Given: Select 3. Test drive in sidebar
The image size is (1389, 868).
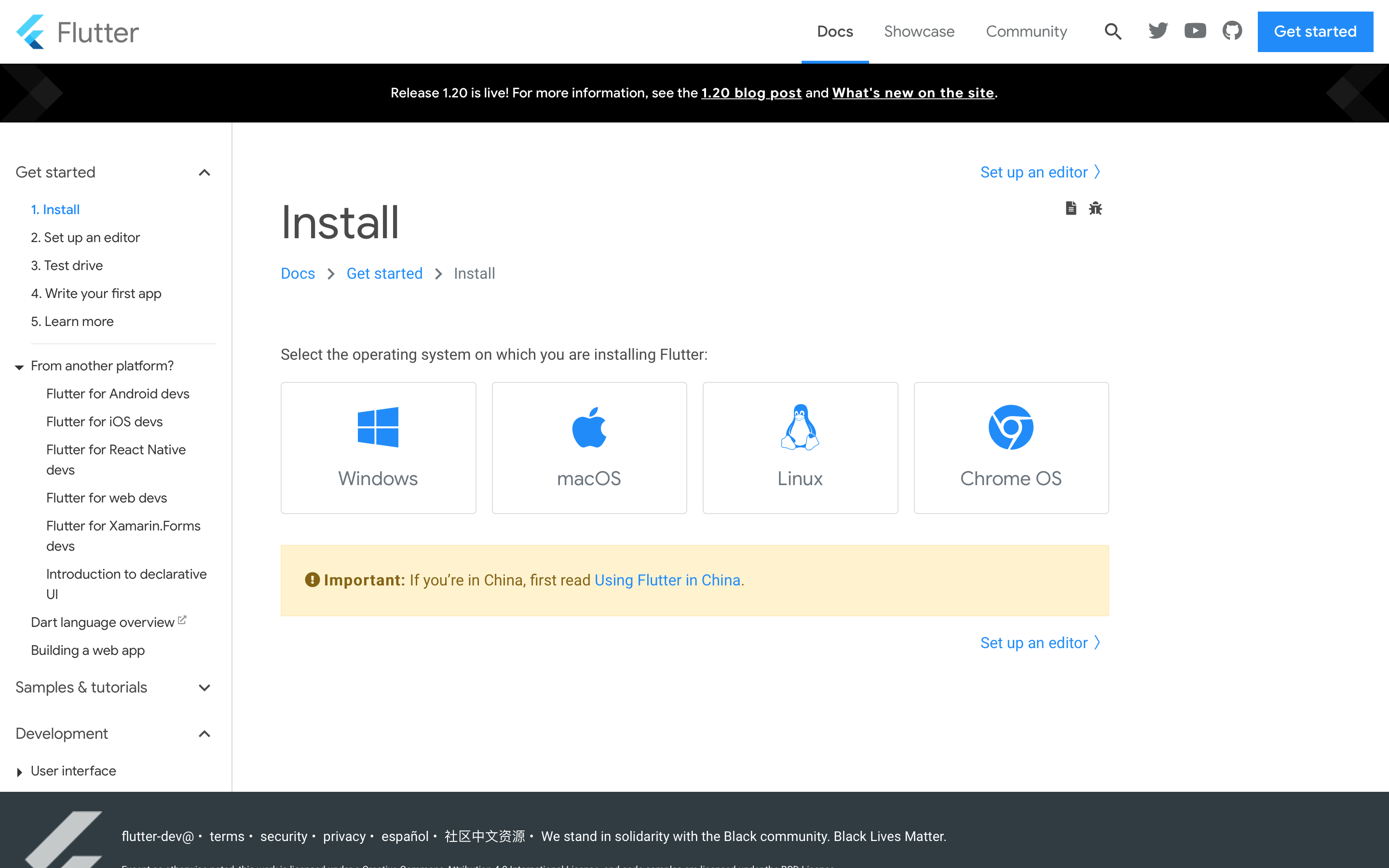Looking at the screenshot, I should click(x=67, y=266).
